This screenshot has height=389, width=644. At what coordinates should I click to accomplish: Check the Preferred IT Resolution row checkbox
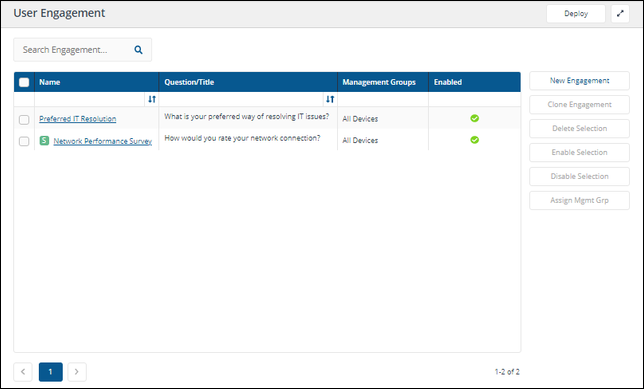24,120
